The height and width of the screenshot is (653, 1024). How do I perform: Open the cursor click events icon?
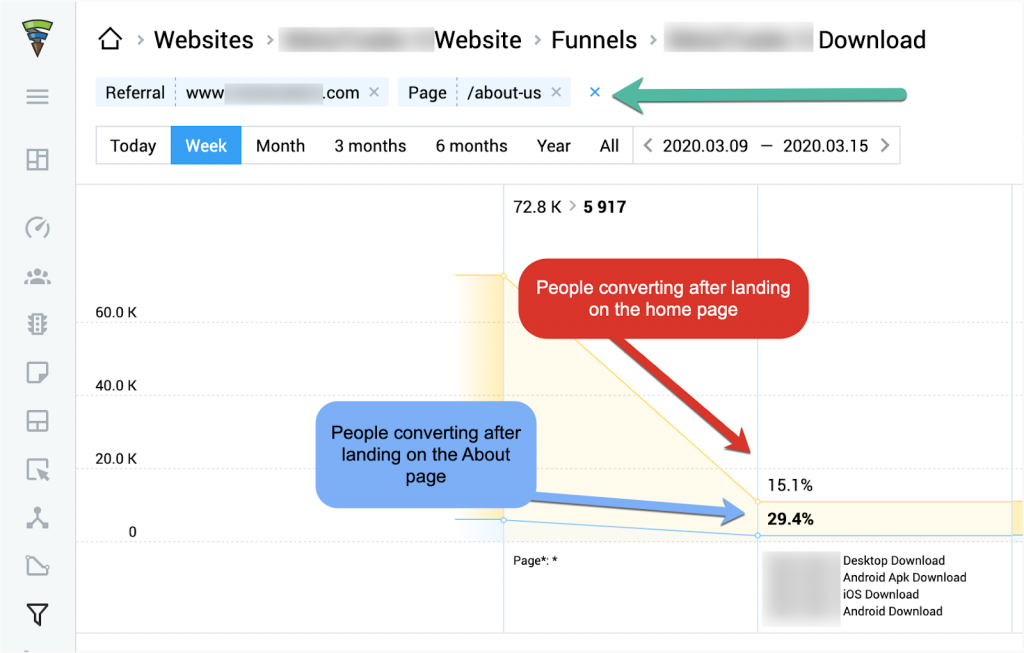coord(37,470)
